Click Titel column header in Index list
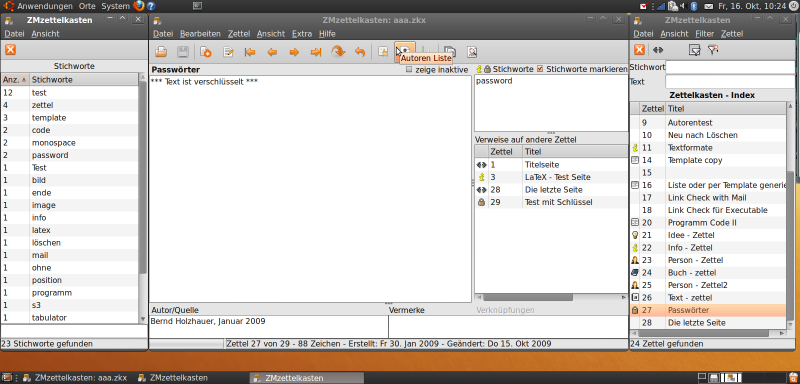800x384 pixels. (x=726, y=109)
